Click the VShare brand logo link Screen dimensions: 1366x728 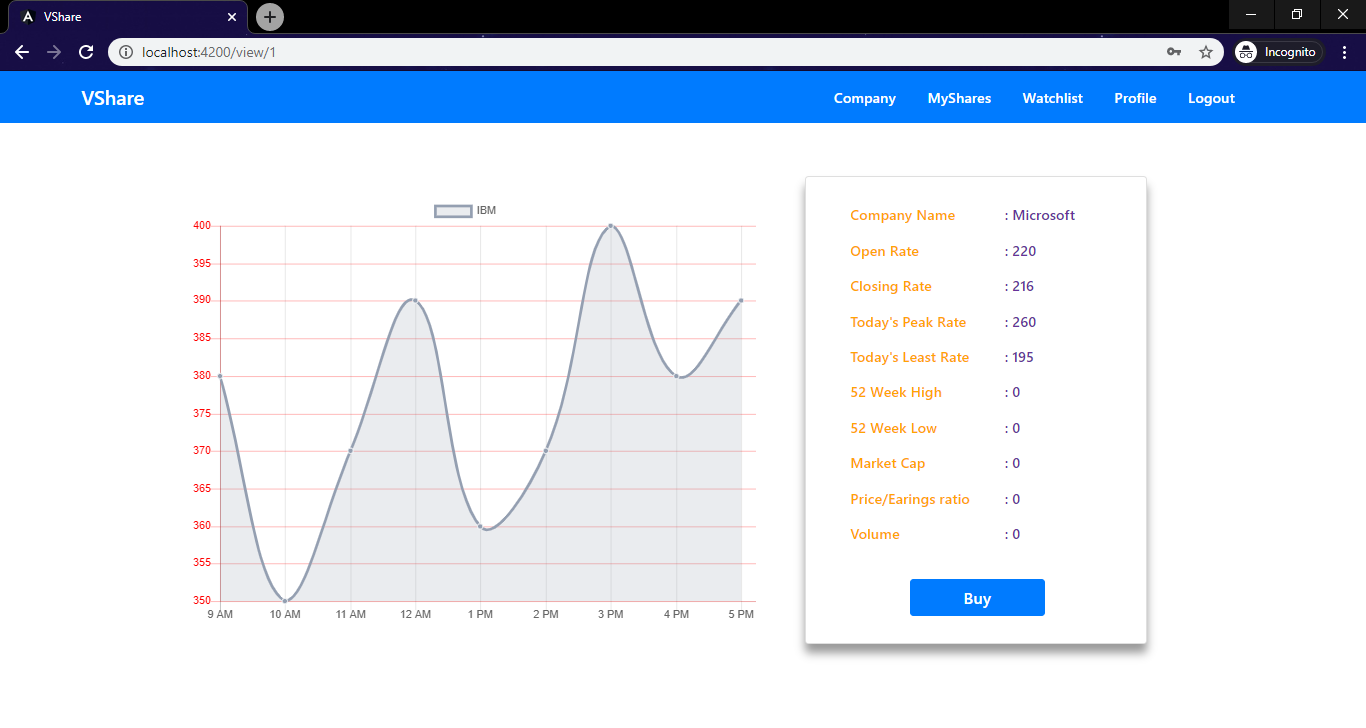[x=113, y=98]
